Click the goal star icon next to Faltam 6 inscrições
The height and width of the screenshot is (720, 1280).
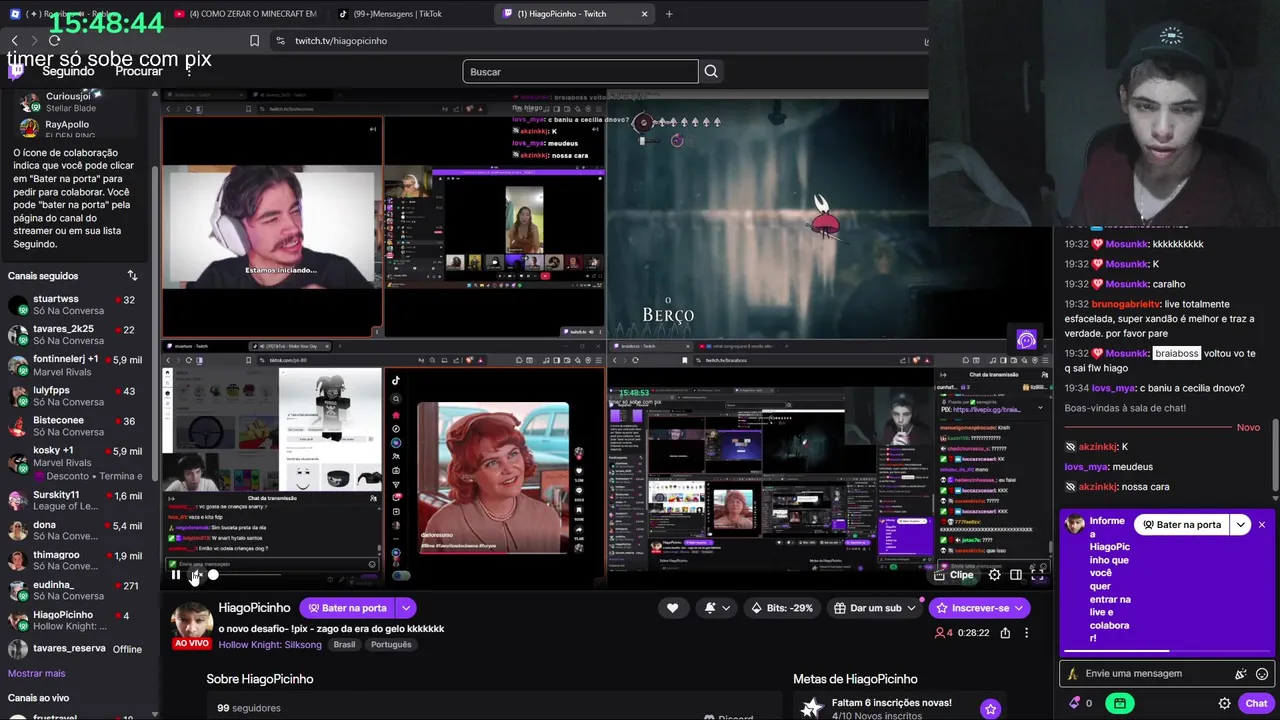click(x=990, y=709)
